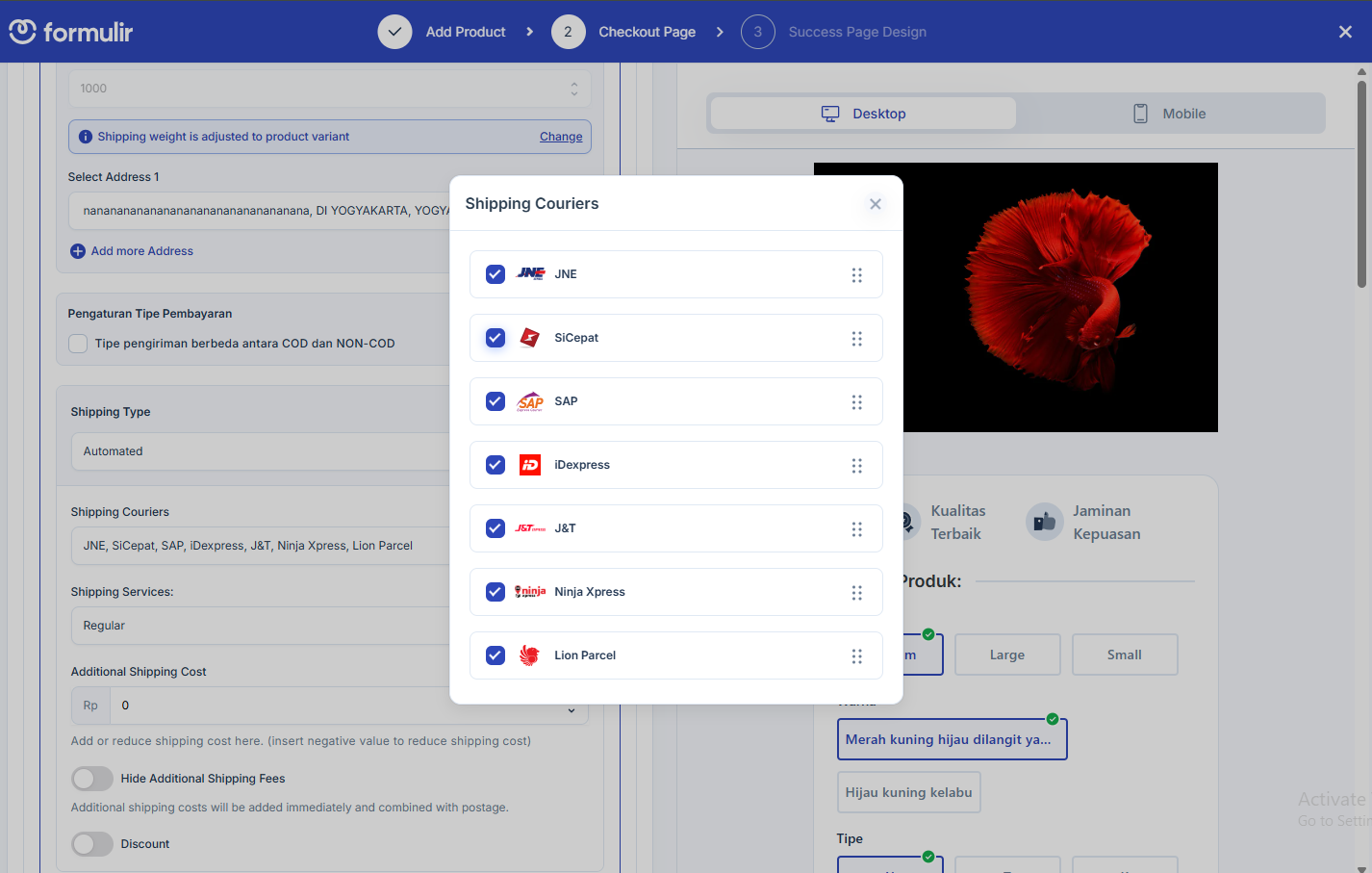The height and width of the screenshot is (873, 1372).
Task: Toggle Hide Additional Shipping Fees switch
Action: pyautogui.click(x=92, y=779)
